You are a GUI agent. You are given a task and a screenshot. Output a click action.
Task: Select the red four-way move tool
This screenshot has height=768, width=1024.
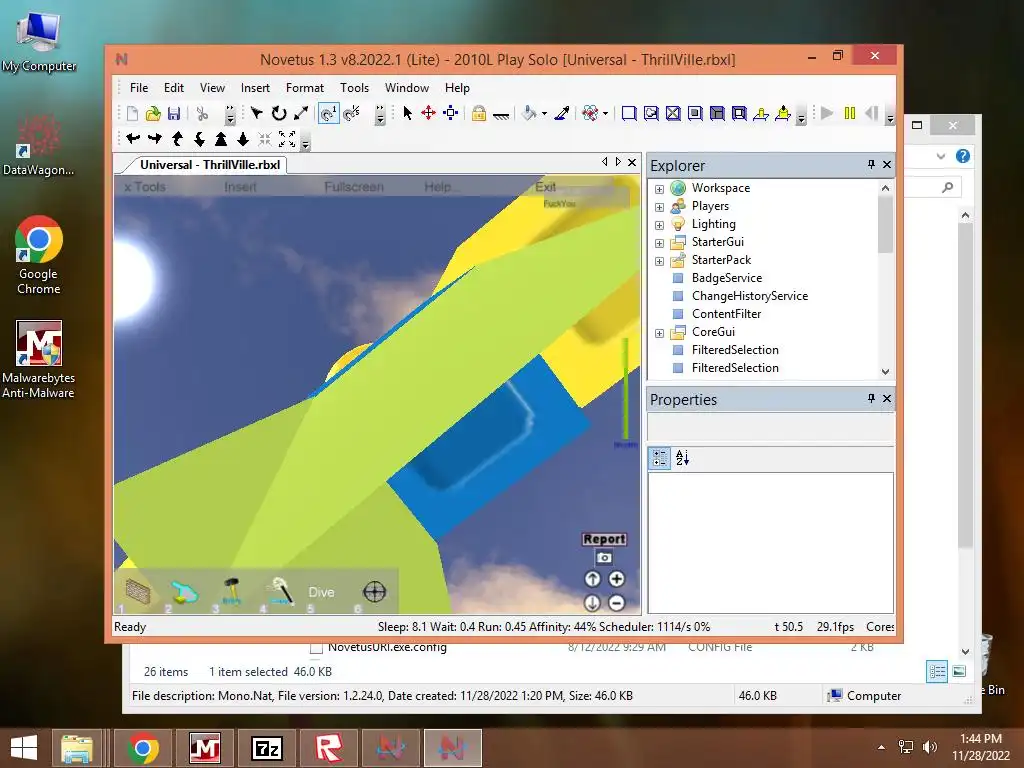click(428, 114)
